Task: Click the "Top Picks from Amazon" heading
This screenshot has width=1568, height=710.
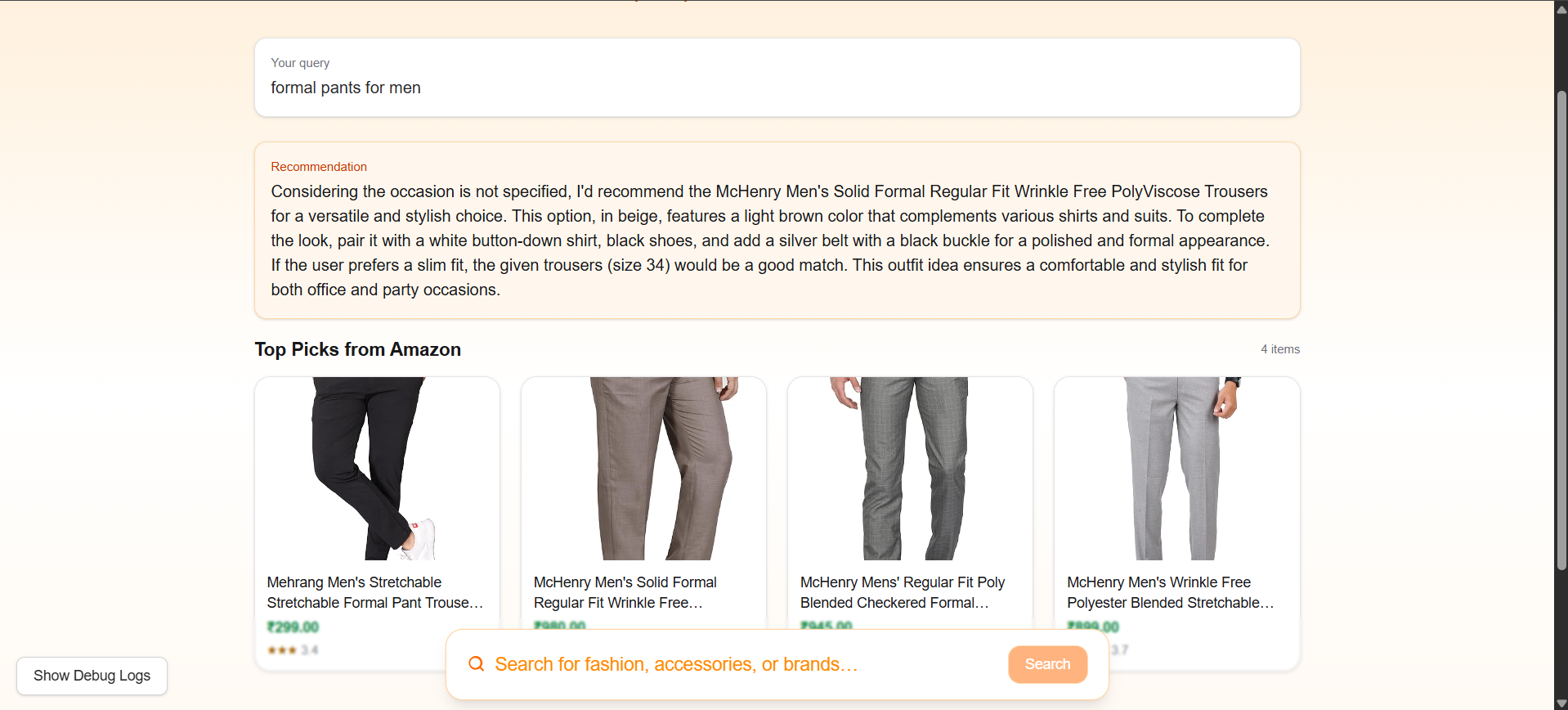Action: click(x=358, y=349)
